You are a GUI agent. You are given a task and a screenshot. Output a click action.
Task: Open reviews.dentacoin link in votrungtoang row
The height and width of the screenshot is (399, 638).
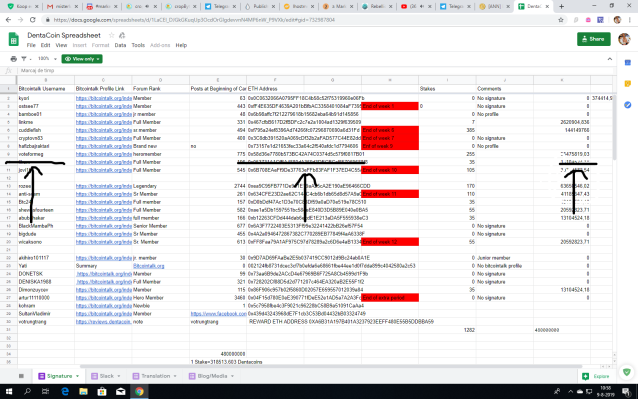tap(104, 322)
